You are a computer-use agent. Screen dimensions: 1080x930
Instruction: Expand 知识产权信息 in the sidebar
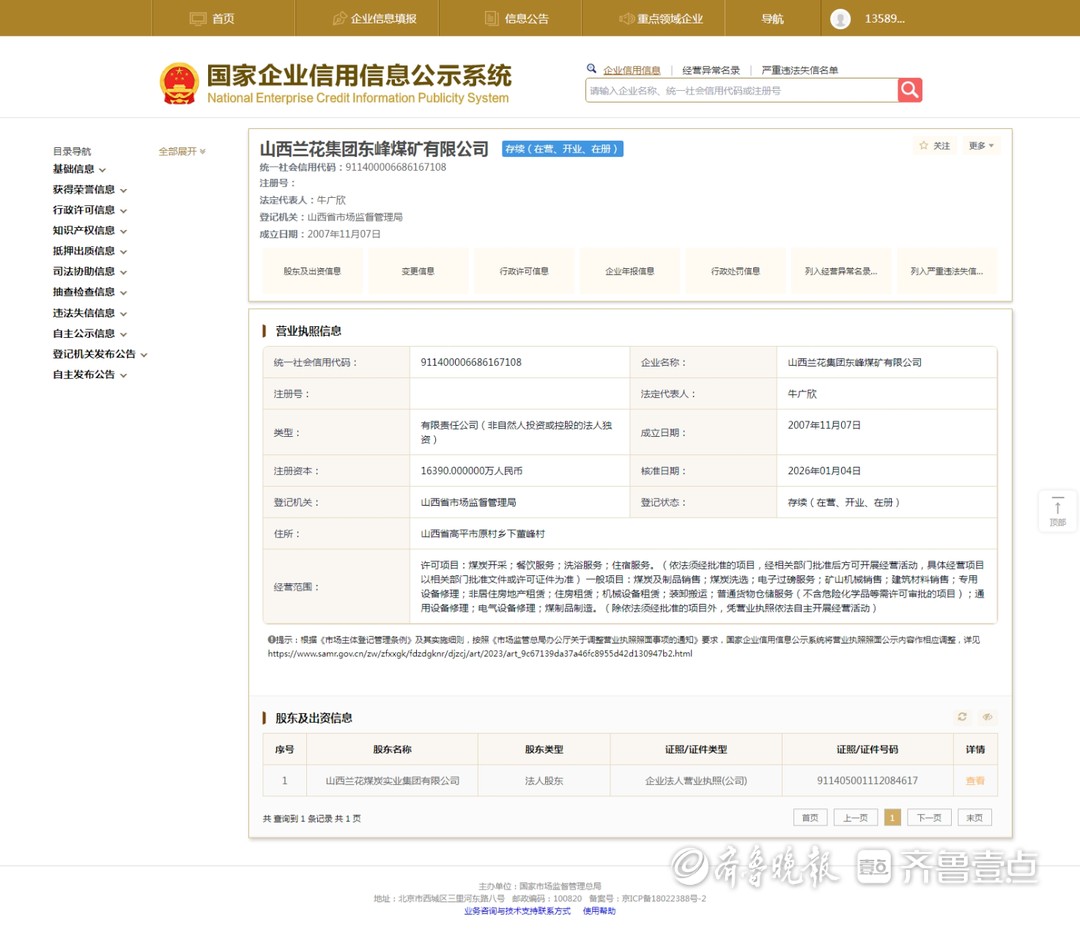[x=90, y=230]
